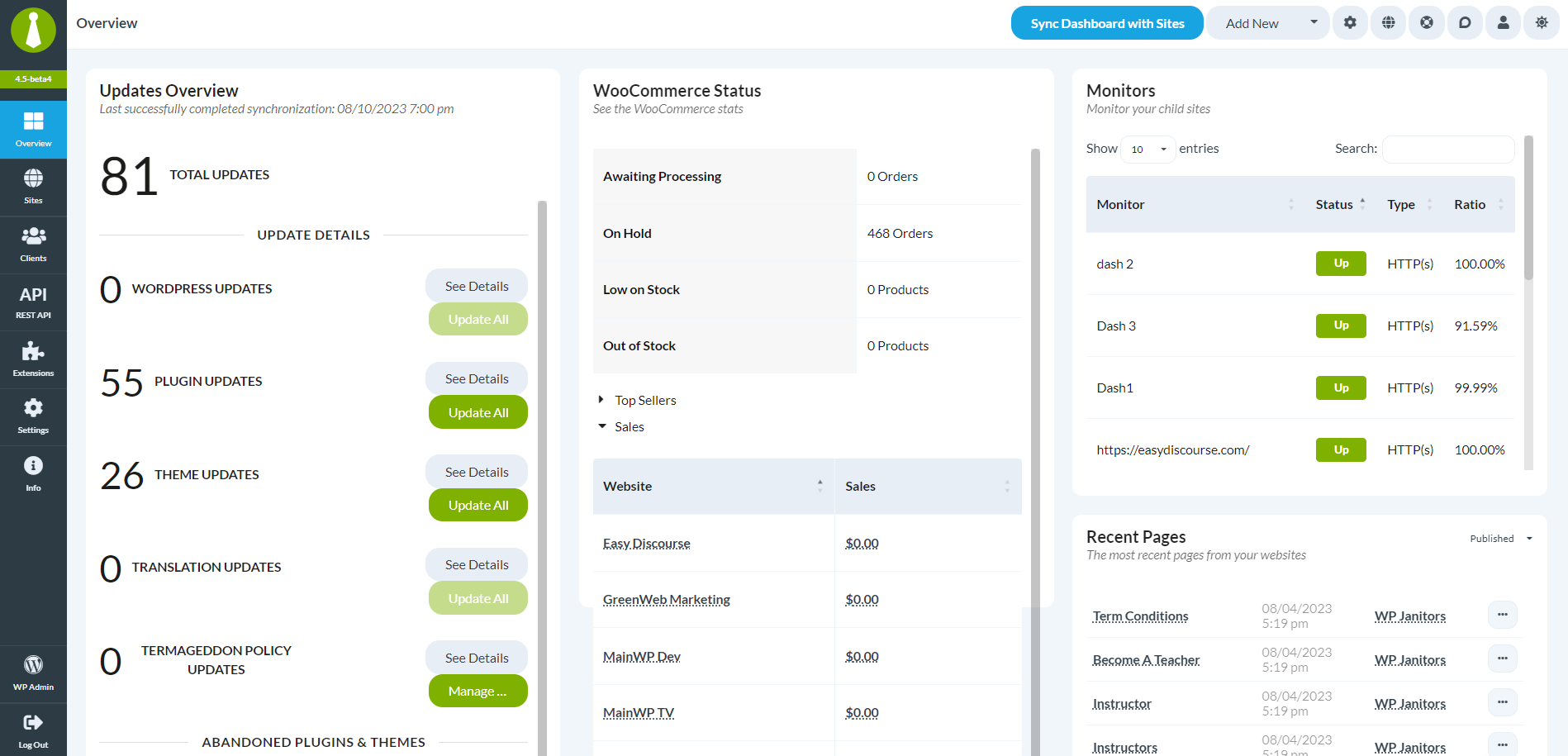The height and width of the screenshot is (756, 1568).
Task: Click the Manage button for Termageddon updates
Action: point(478,691)
